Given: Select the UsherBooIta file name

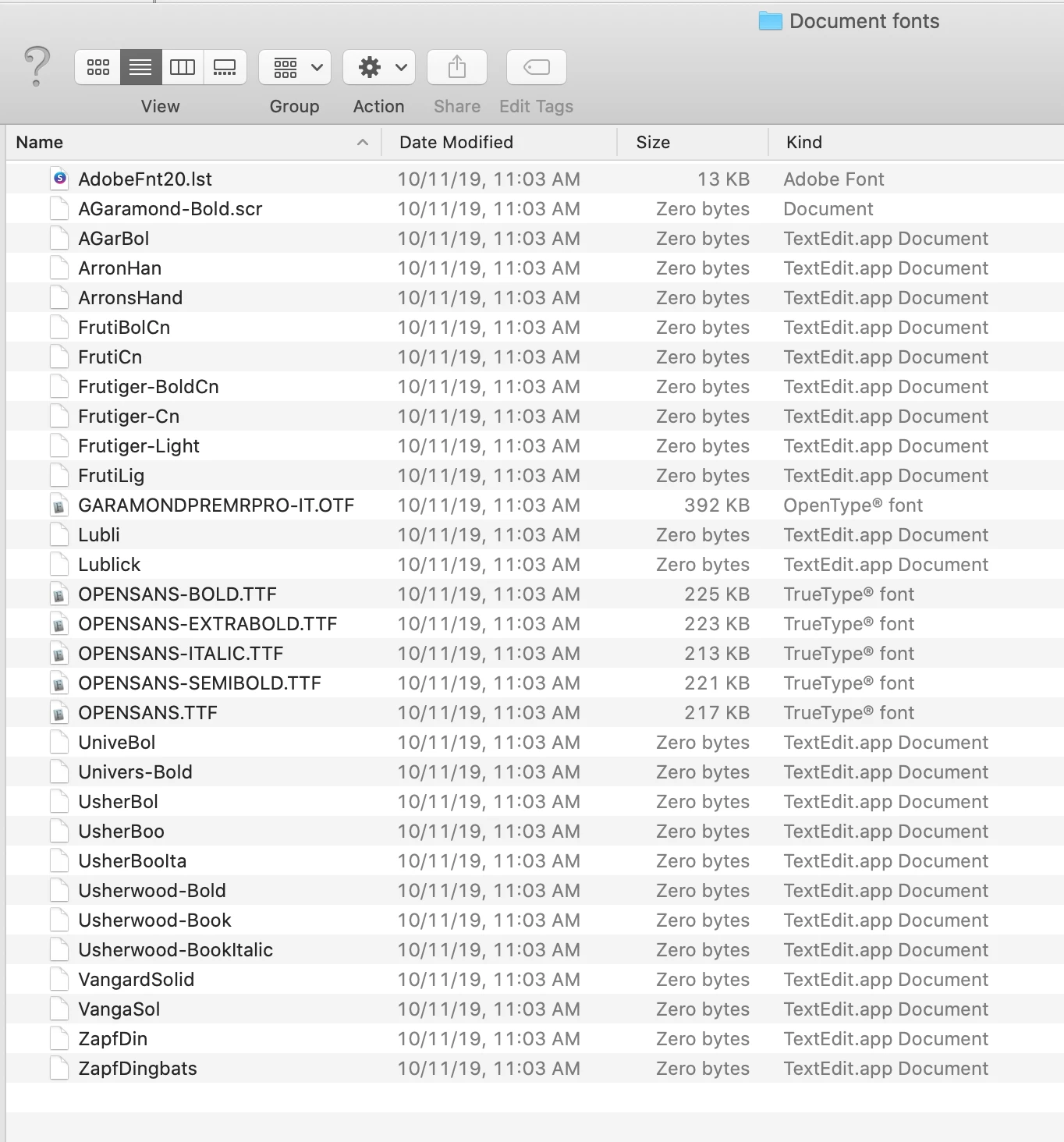Looking at the screenshot, I should coord(133,860).
